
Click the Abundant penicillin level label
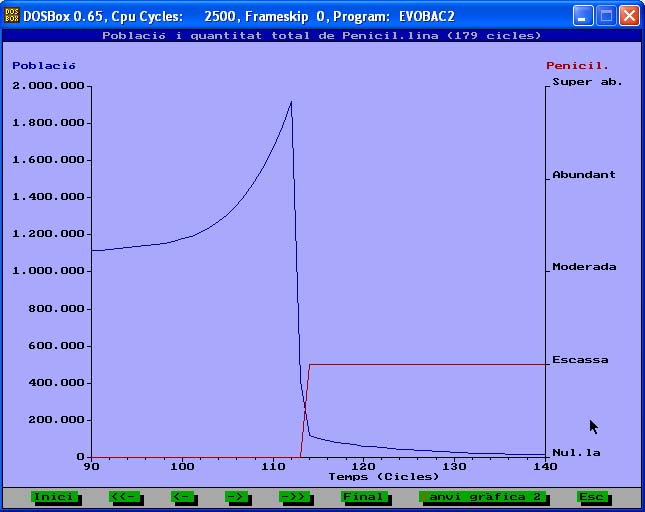[x=584, y=175]
